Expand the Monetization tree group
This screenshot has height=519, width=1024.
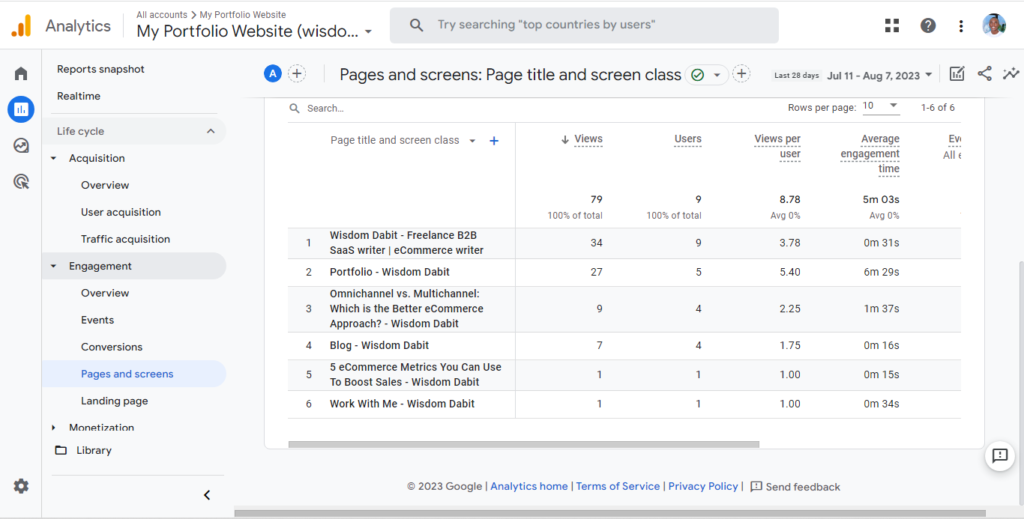[54, 428]
